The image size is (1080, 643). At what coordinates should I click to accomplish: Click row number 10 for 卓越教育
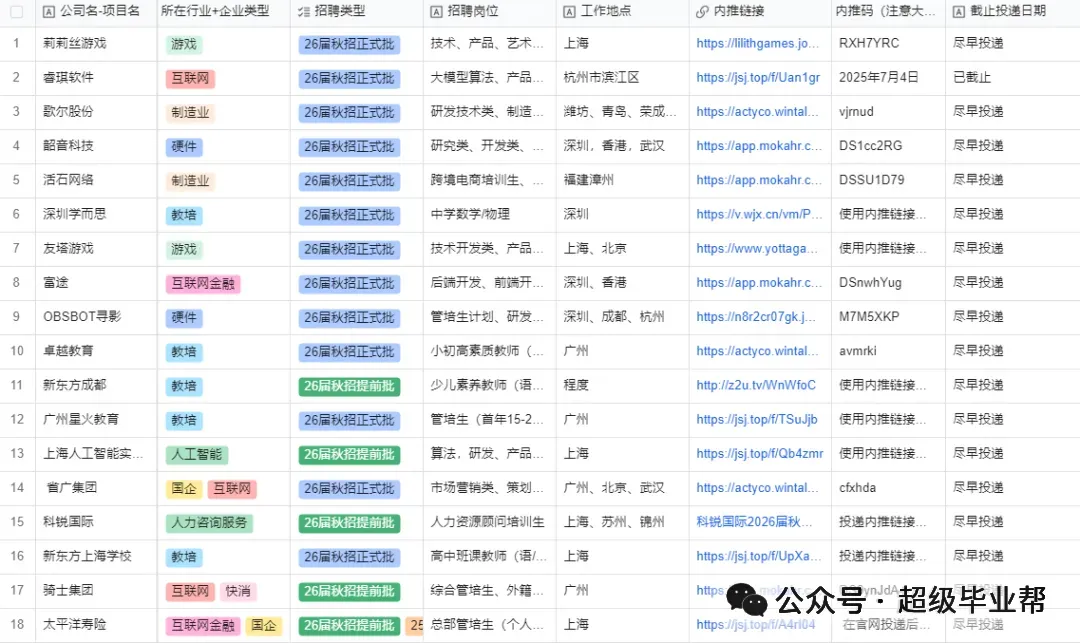(15, 351)
